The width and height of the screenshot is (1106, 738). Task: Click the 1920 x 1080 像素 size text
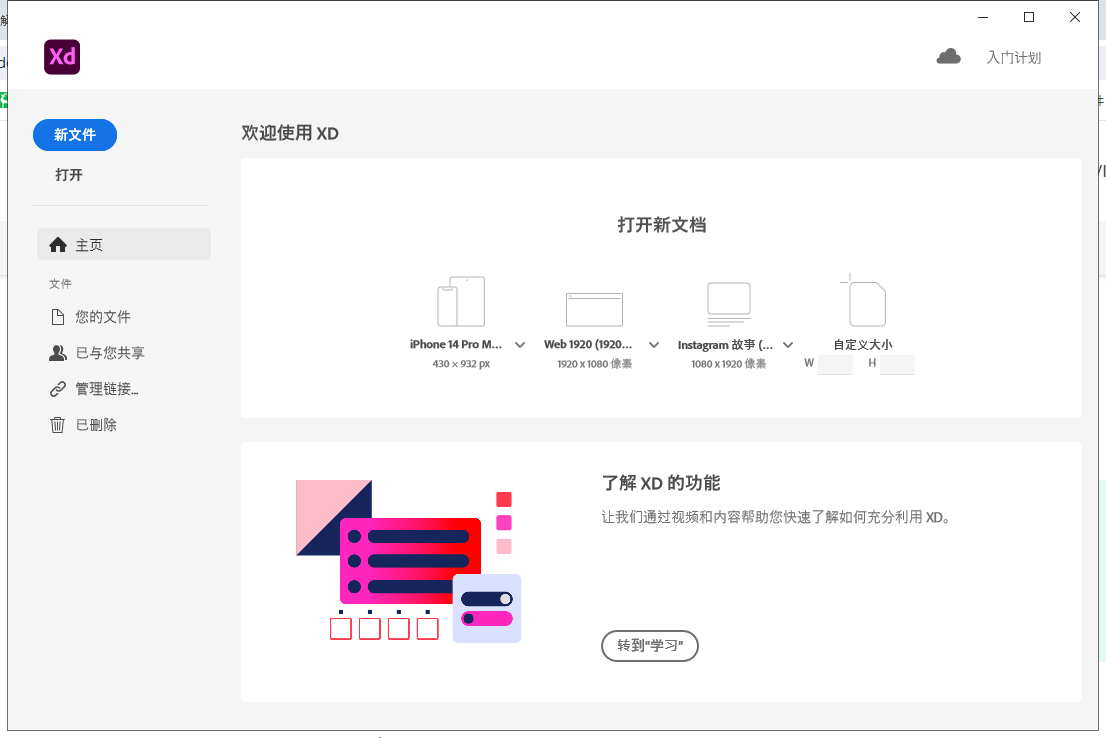(x=595, y=364)
